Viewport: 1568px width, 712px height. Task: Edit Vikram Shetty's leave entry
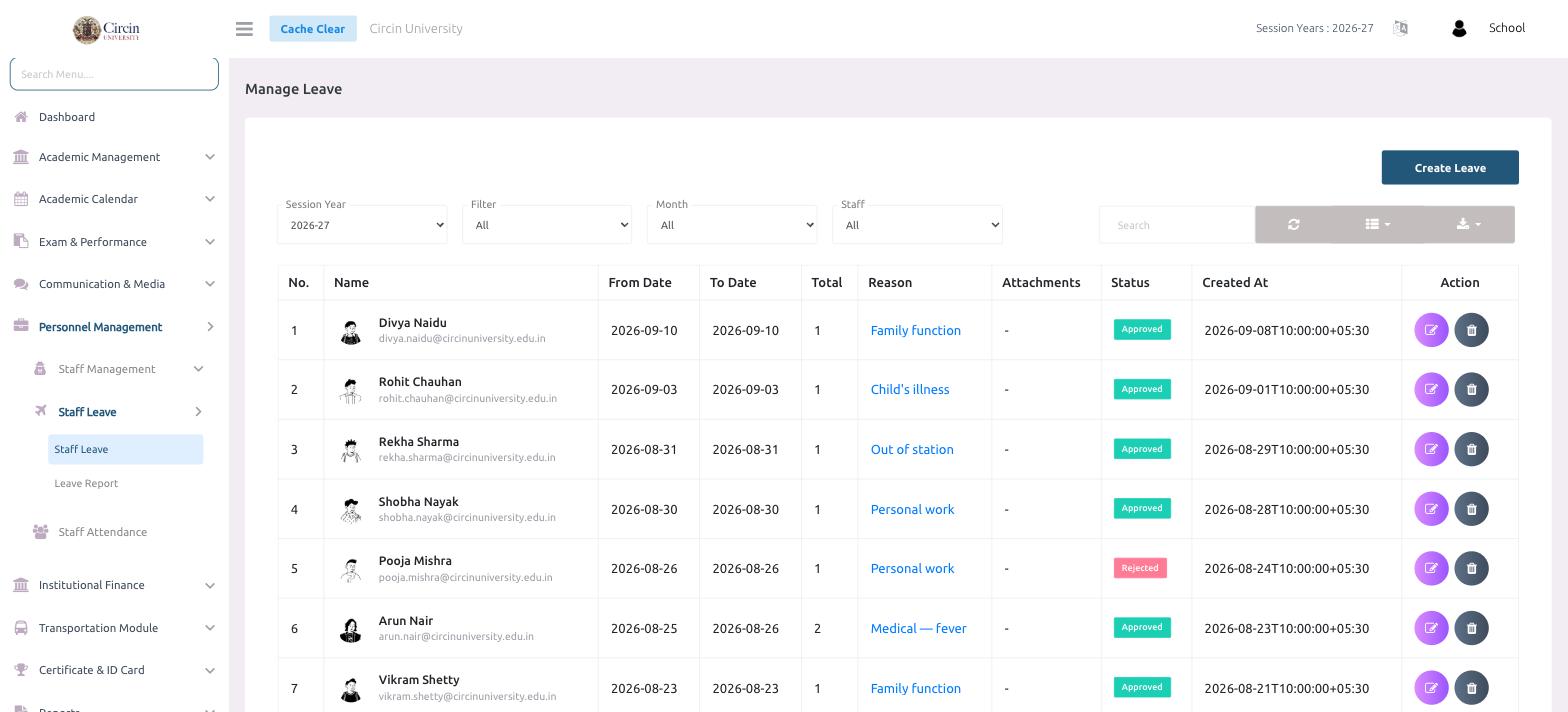click(x=1431, y=688)
